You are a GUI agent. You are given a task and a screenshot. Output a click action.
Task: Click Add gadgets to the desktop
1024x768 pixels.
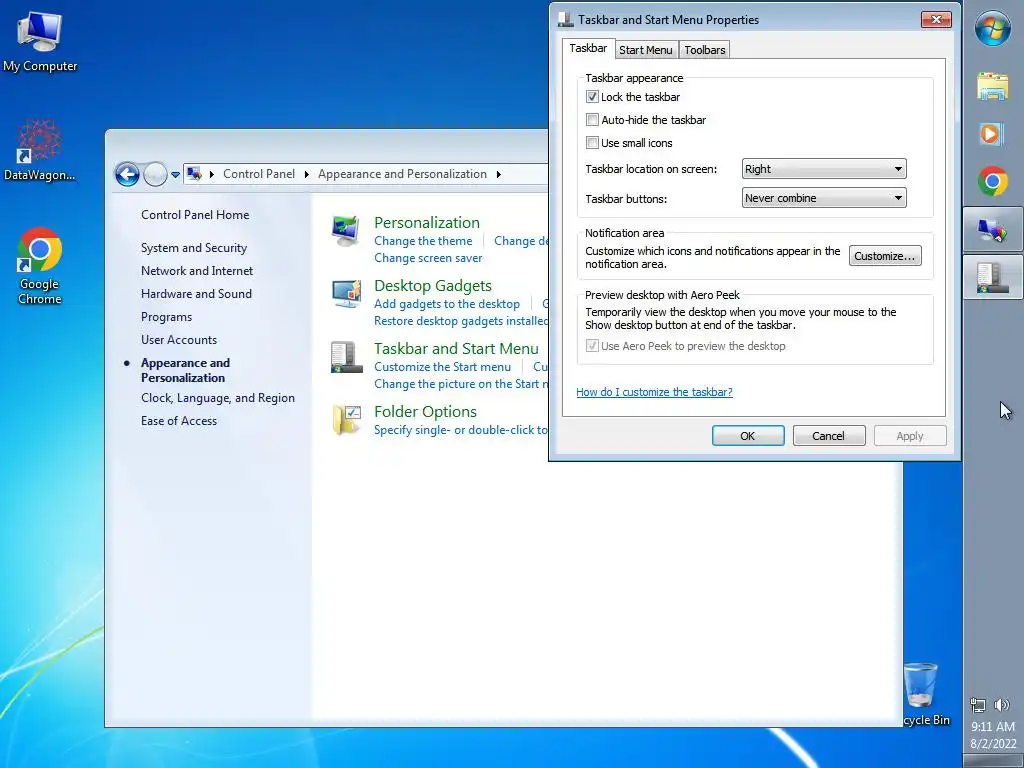447,304
